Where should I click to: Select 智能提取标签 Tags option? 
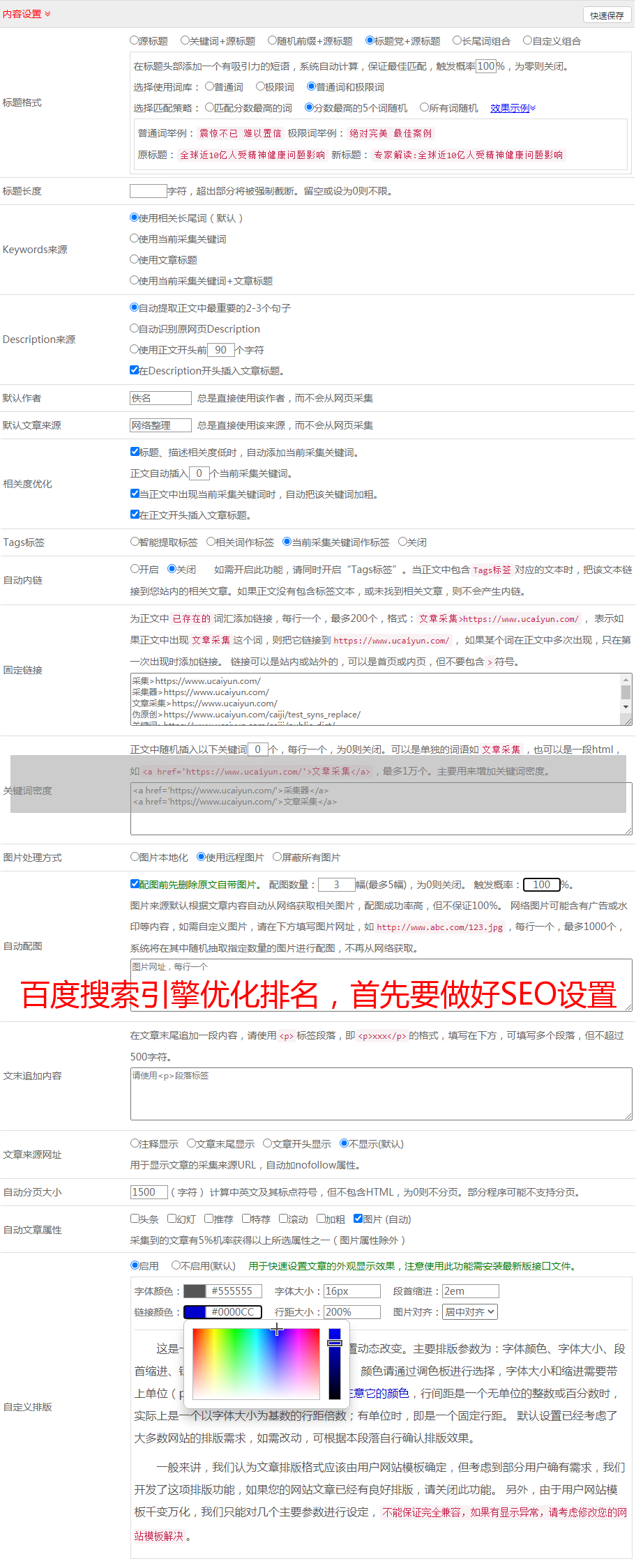(x=135, y=542)
